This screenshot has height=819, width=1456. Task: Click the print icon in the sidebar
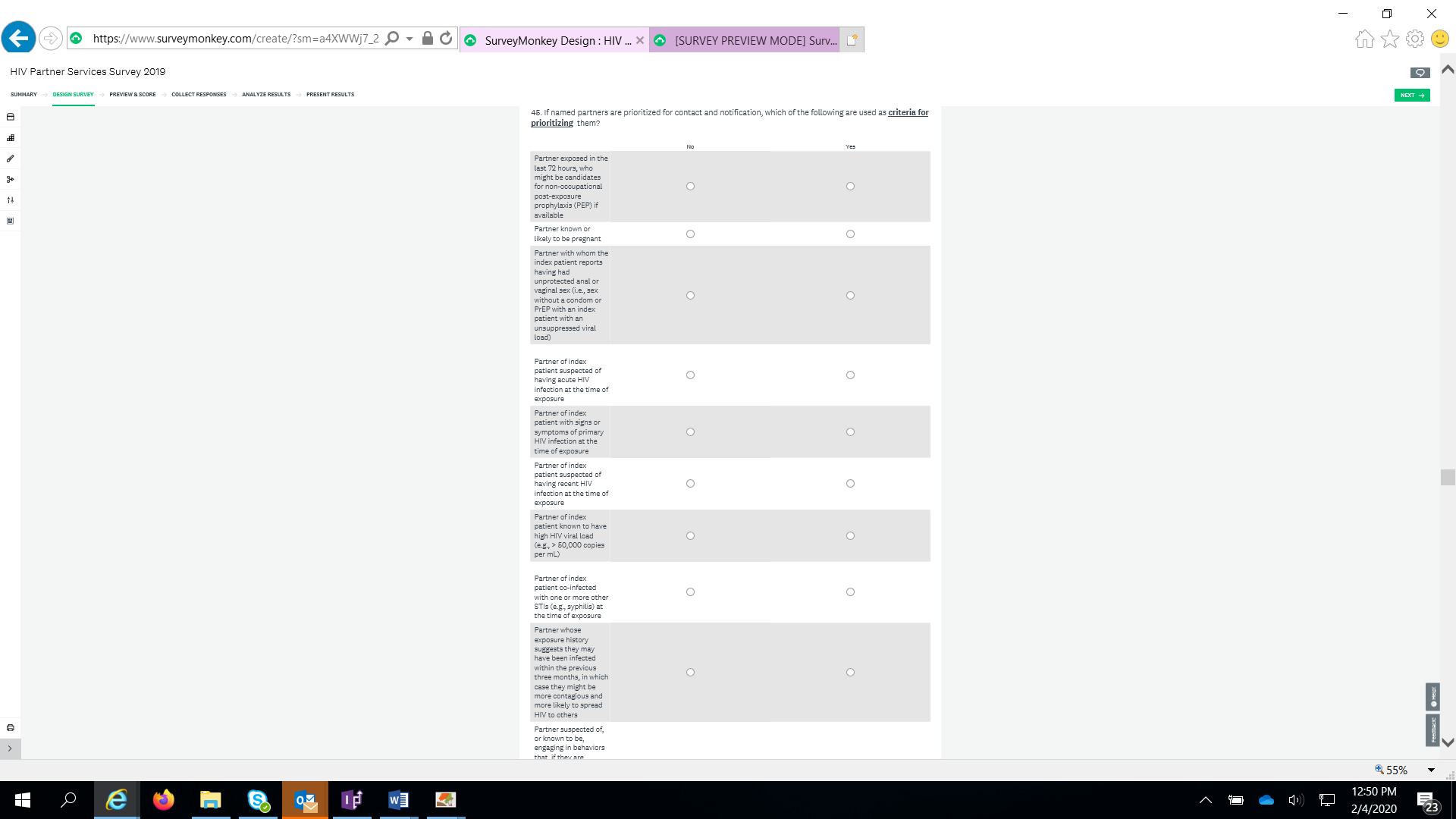coord(11,728)
